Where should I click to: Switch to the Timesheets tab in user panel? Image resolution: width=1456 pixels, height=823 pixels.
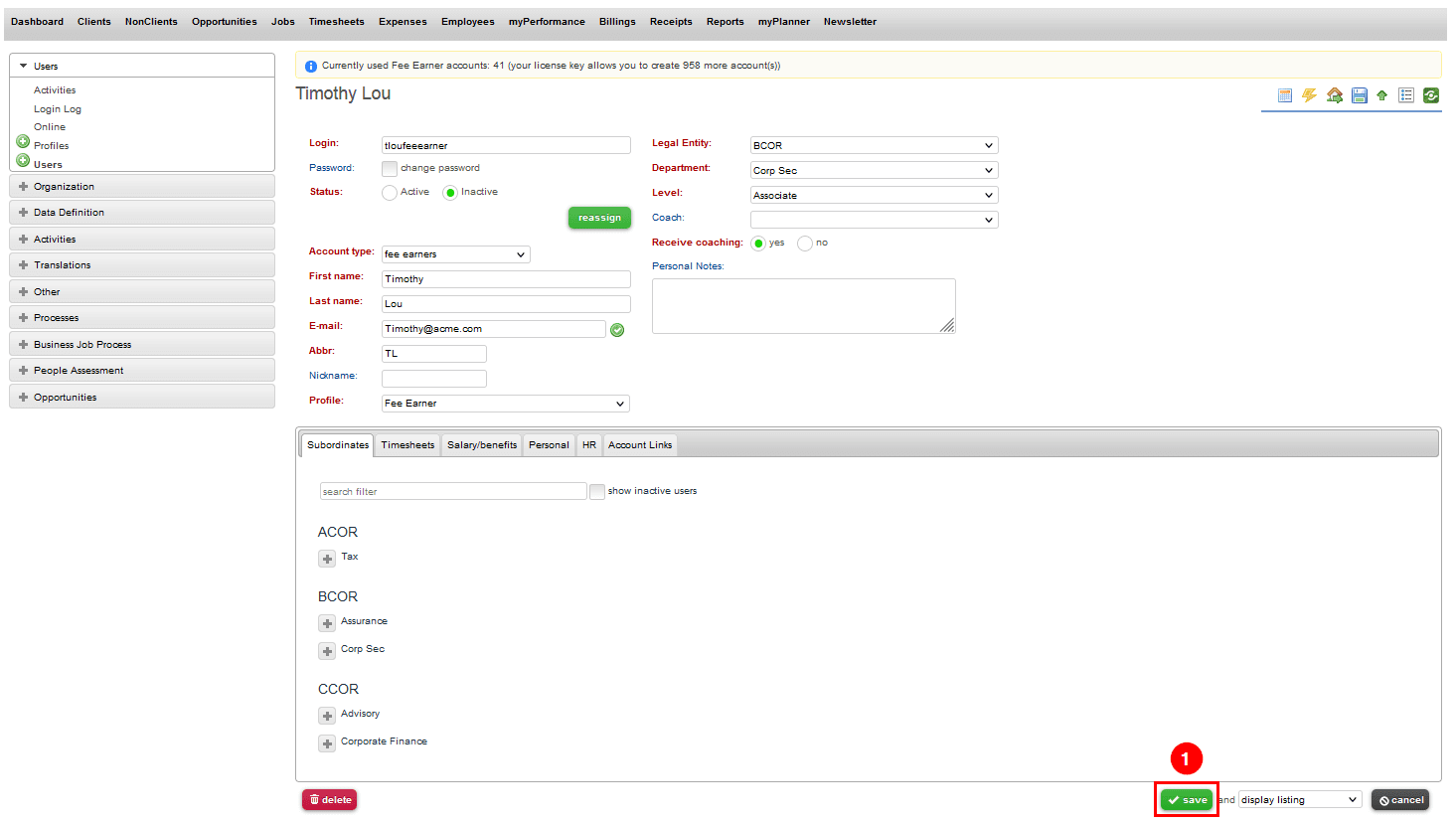click(x=407, y=445)
